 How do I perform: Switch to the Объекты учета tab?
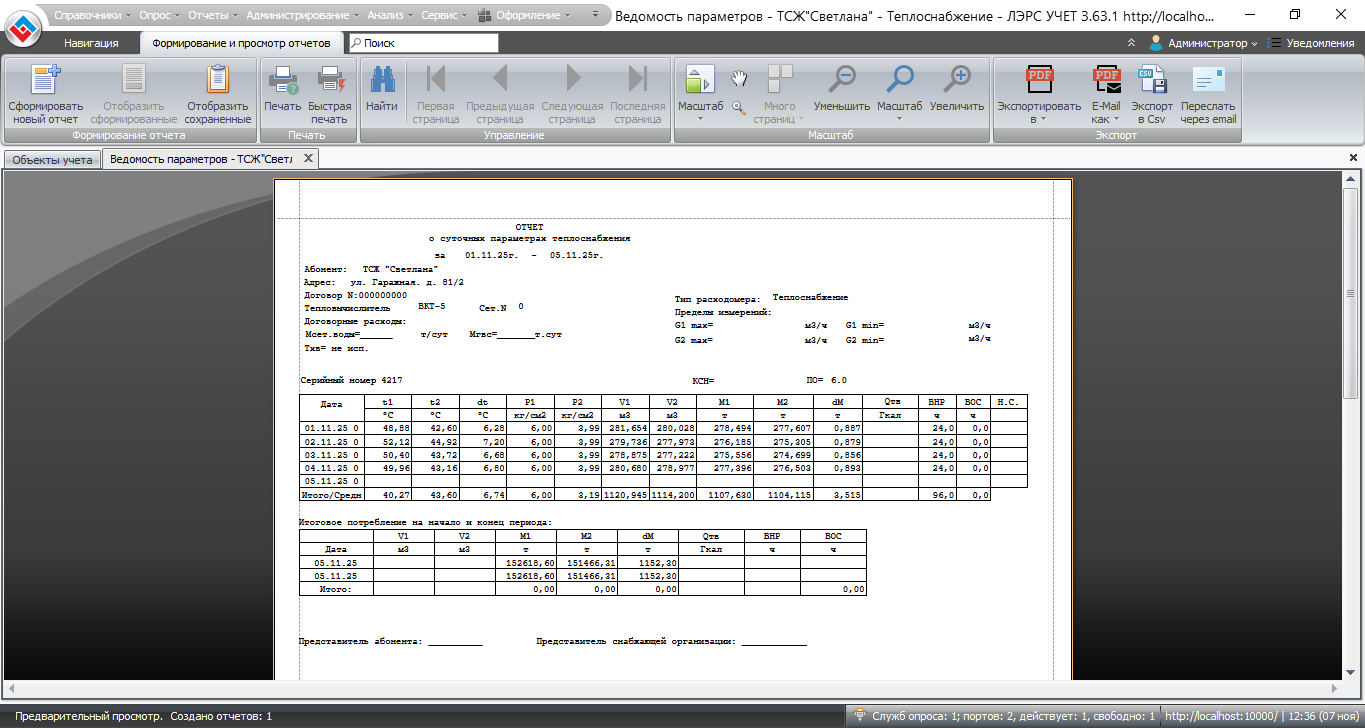pos(52,159)
